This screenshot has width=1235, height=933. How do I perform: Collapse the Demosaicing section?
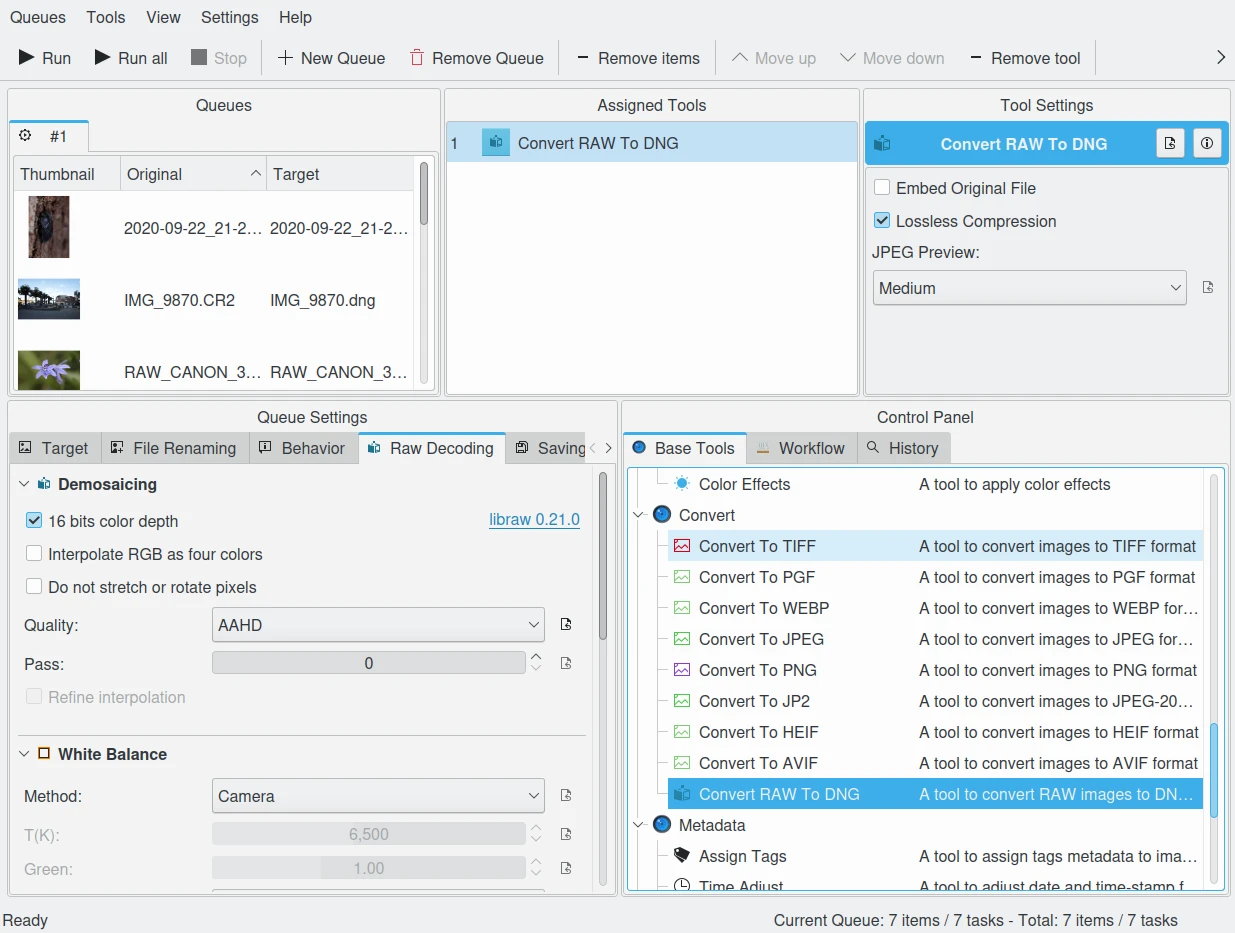[24, 484]
